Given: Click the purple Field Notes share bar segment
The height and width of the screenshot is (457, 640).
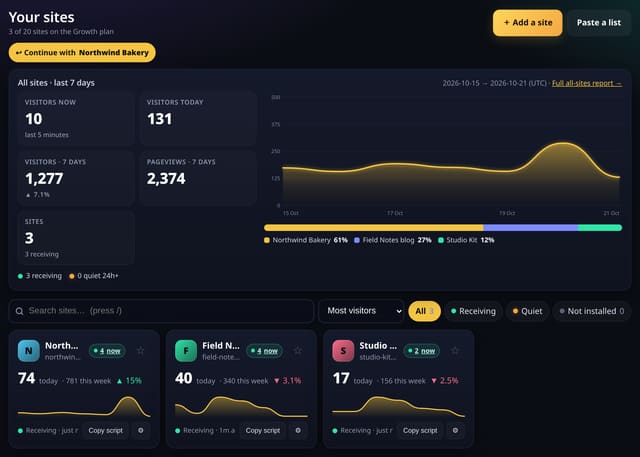Looking at the screenshot, I should [531, 228].
